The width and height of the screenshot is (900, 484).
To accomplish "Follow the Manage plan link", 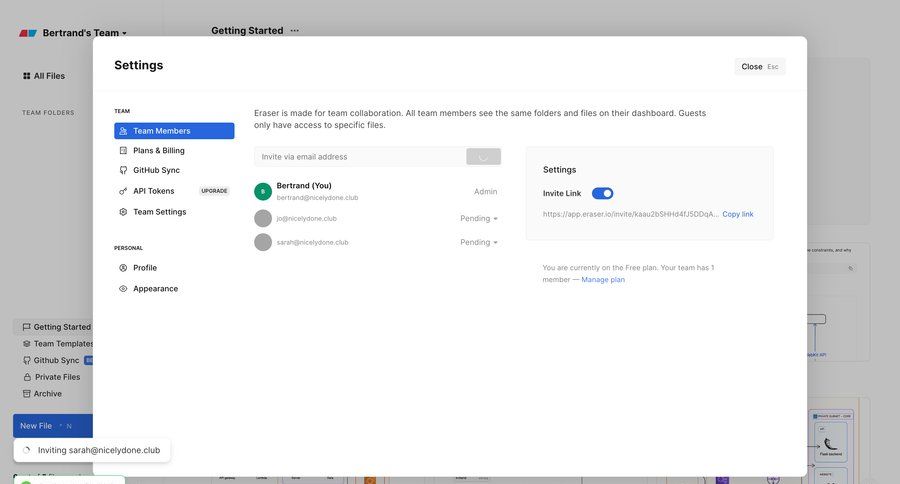I will (x=603, y=280).
